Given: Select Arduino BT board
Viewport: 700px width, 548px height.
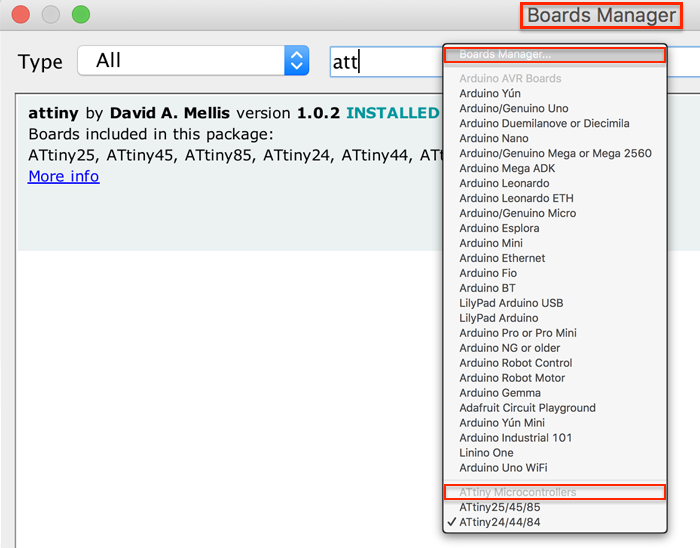Looking at the screenshot, I should (x=555, y=288).
